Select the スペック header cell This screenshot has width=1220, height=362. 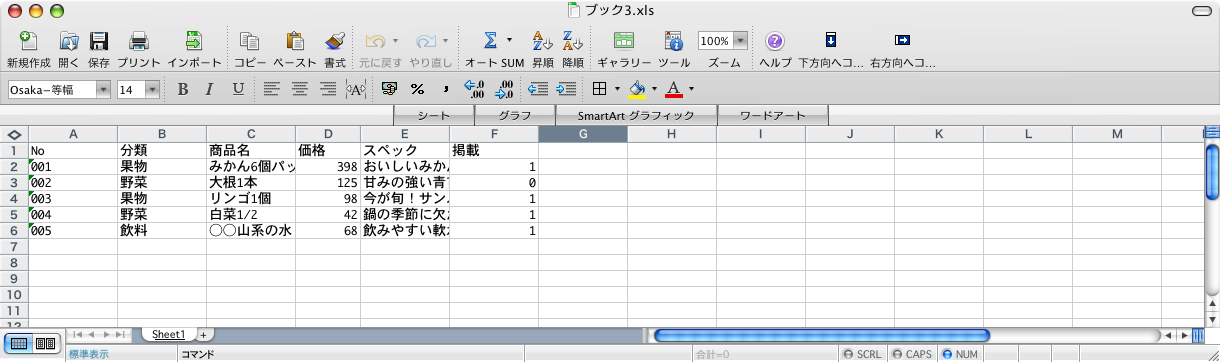click(405, 151)
